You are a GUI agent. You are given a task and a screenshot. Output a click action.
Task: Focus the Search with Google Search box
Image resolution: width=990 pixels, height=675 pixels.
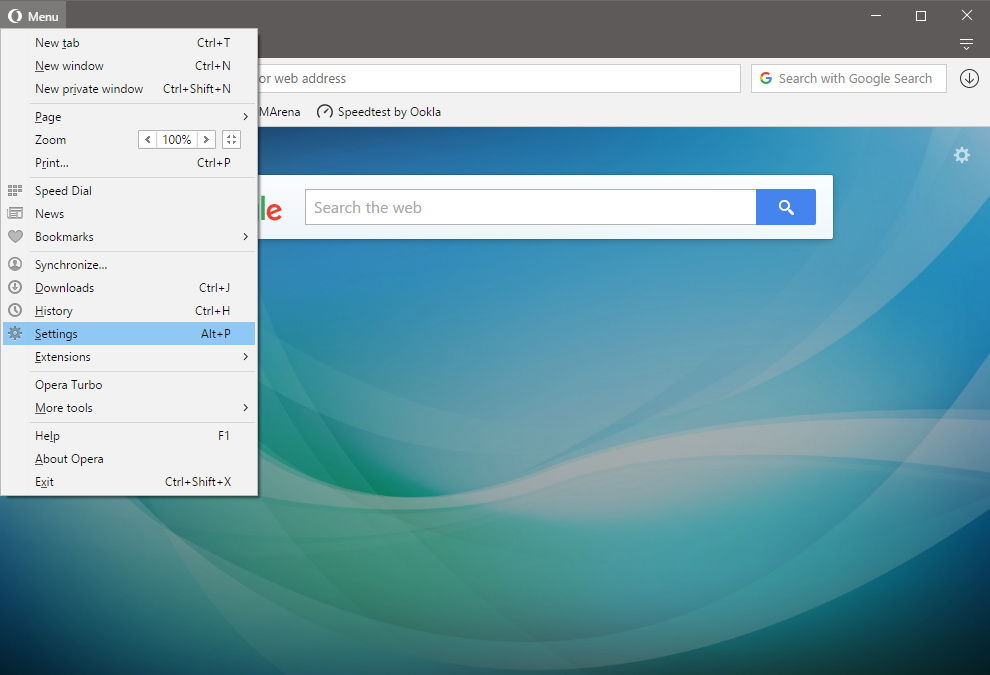click(849, 78)
